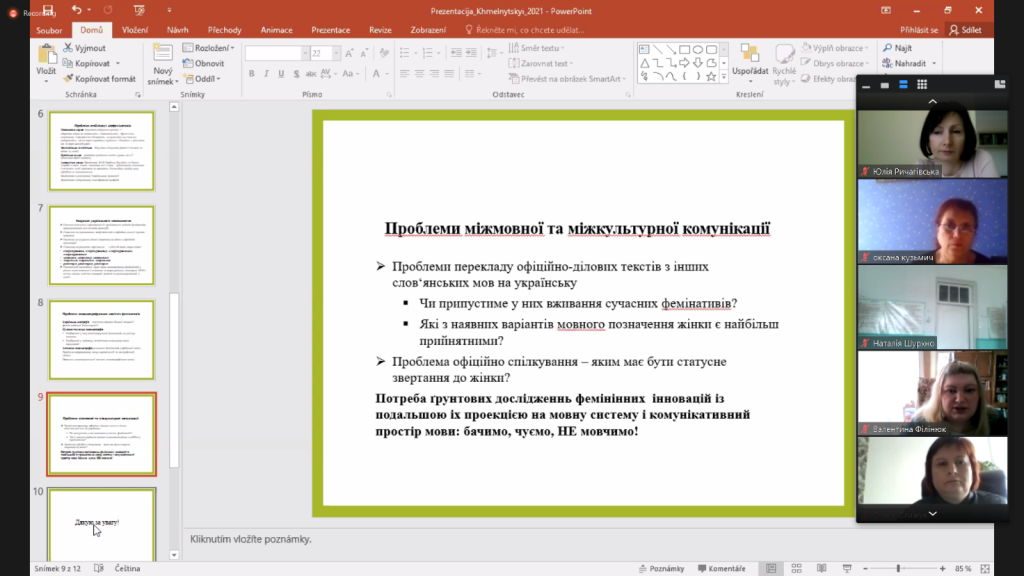The height and width of the screenshot is (576, 1024).
Task: Click the spell check icon in the status bar
Action: (99, 568)
